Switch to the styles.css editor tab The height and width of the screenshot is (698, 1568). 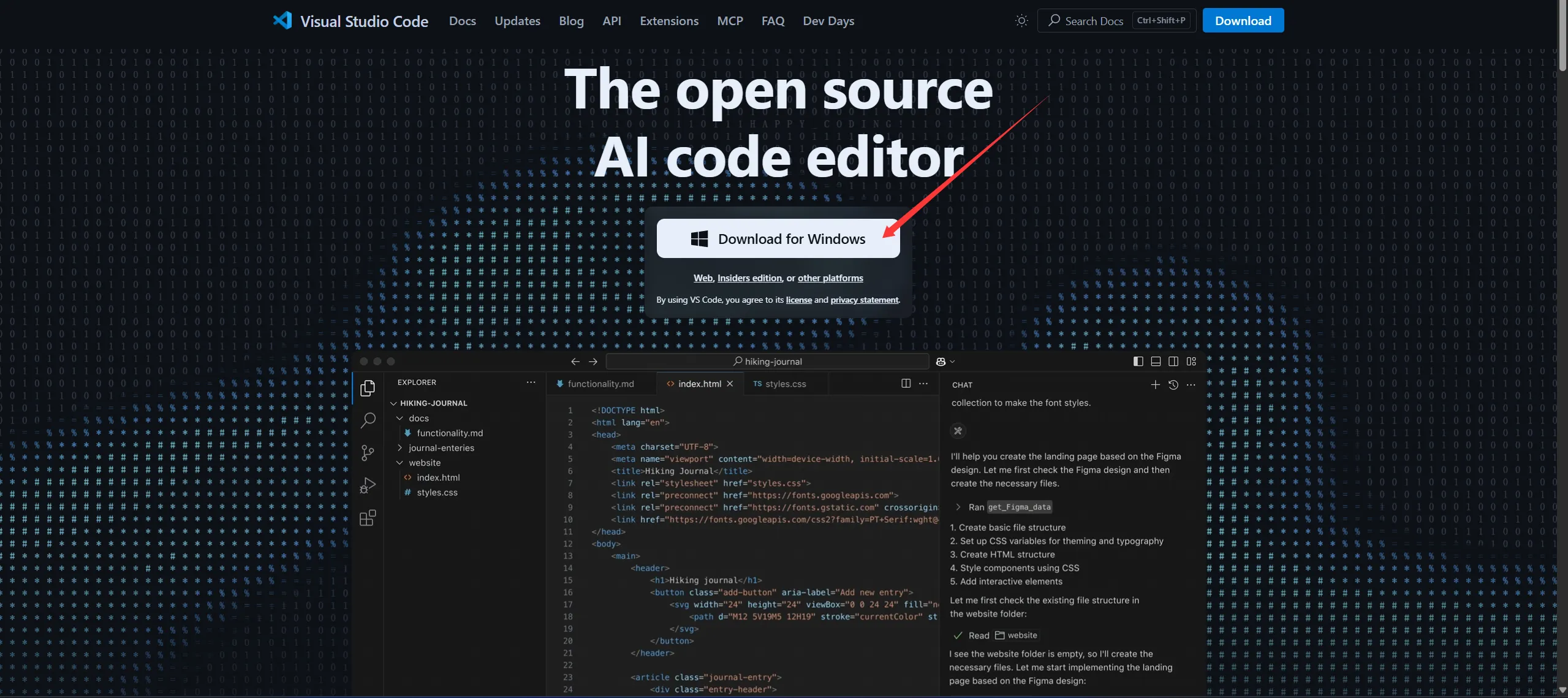click(785, 384)
